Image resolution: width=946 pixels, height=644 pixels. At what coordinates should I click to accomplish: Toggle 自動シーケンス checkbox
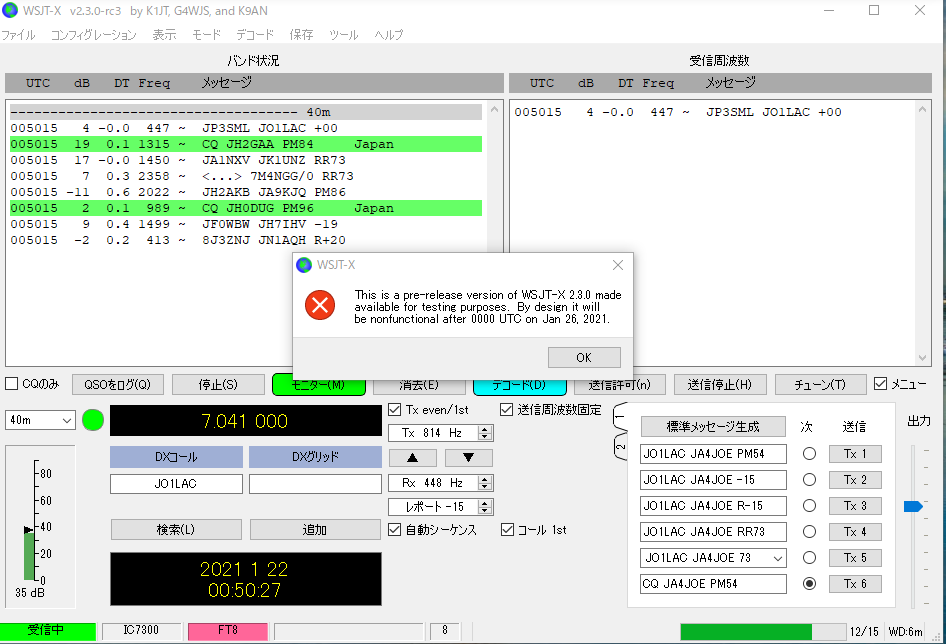(395, 530)
